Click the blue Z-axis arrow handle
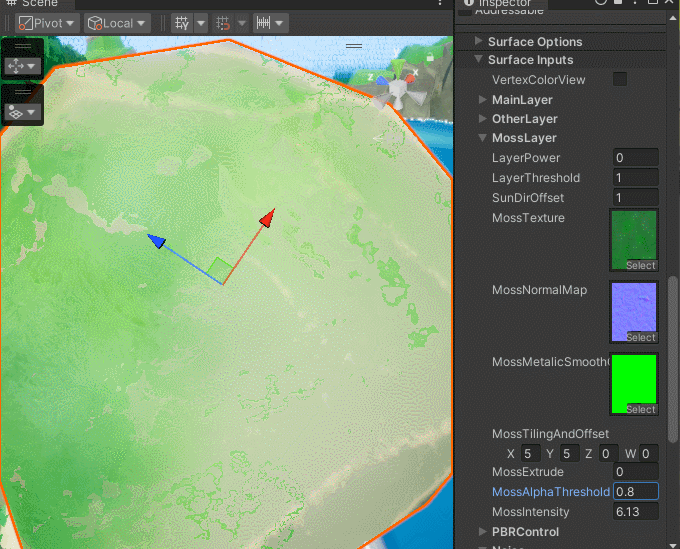Screen dimensions: 680x549 point(157,241)
